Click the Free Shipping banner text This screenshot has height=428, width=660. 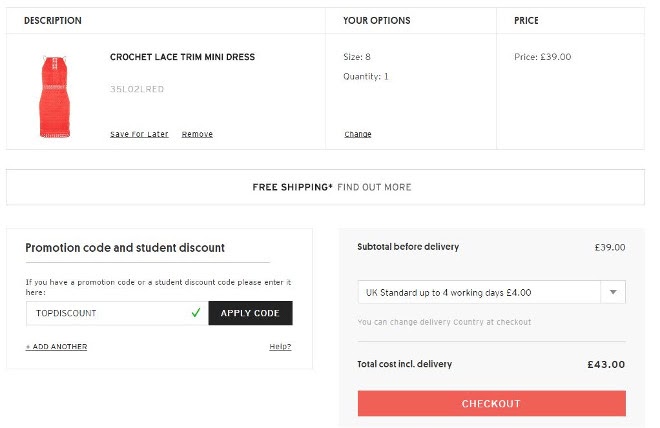pos(292,187)
